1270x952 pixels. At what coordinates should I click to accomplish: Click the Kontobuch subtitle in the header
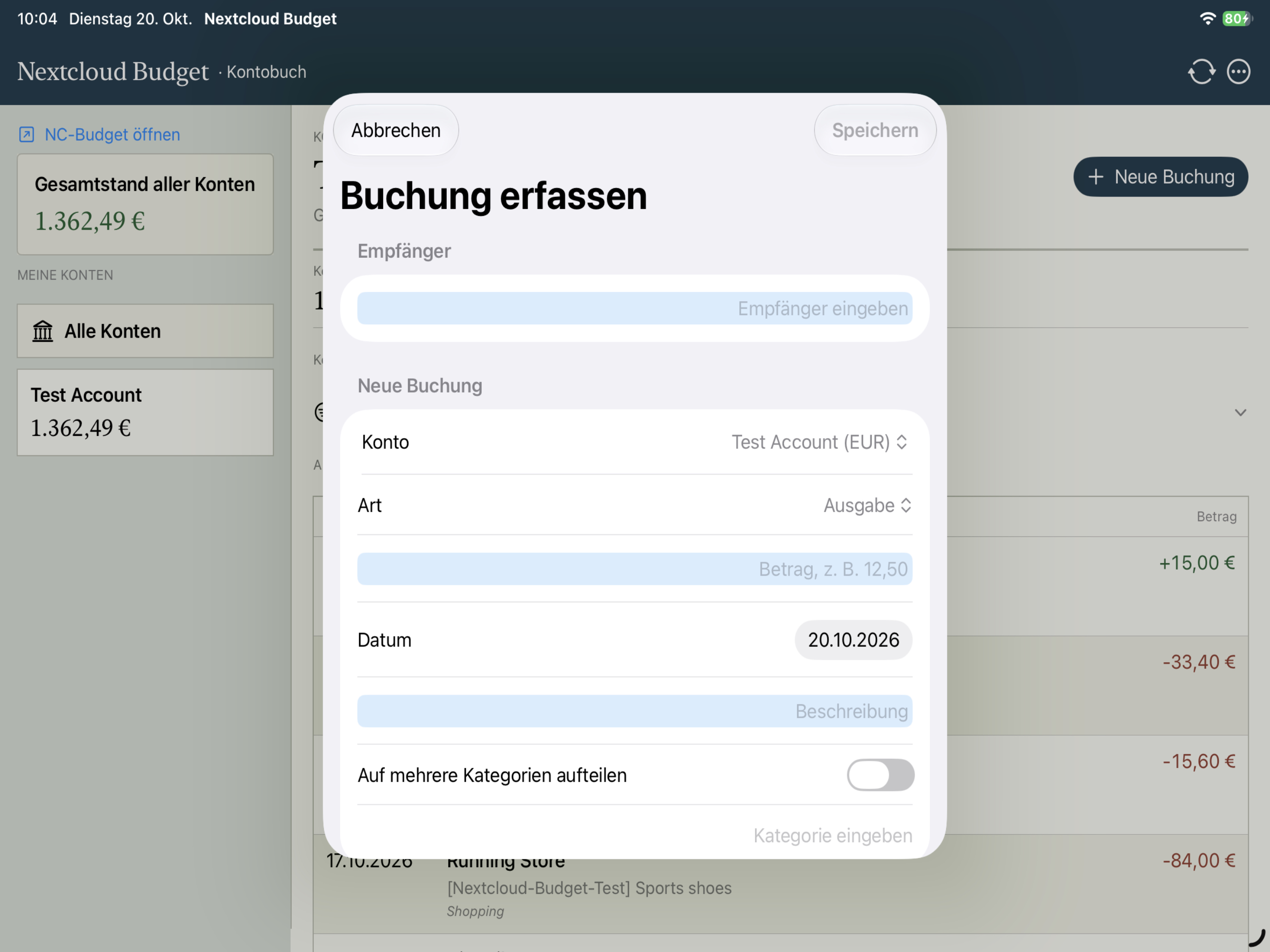(266, 72)
